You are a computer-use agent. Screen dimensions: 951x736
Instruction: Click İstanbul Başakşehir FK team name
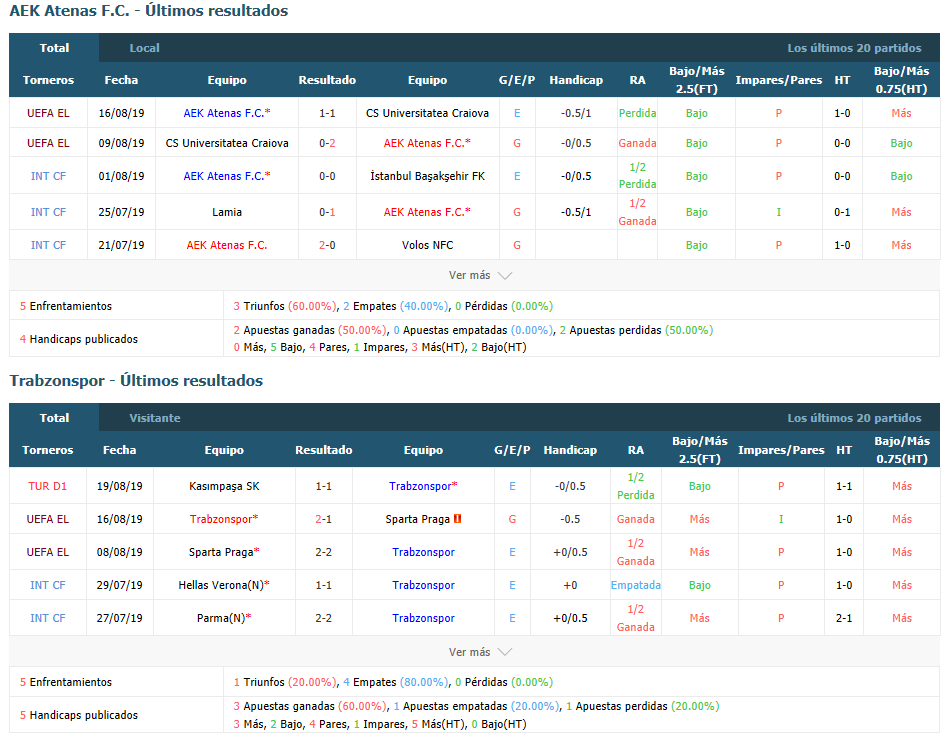click(x=427, y=176)
